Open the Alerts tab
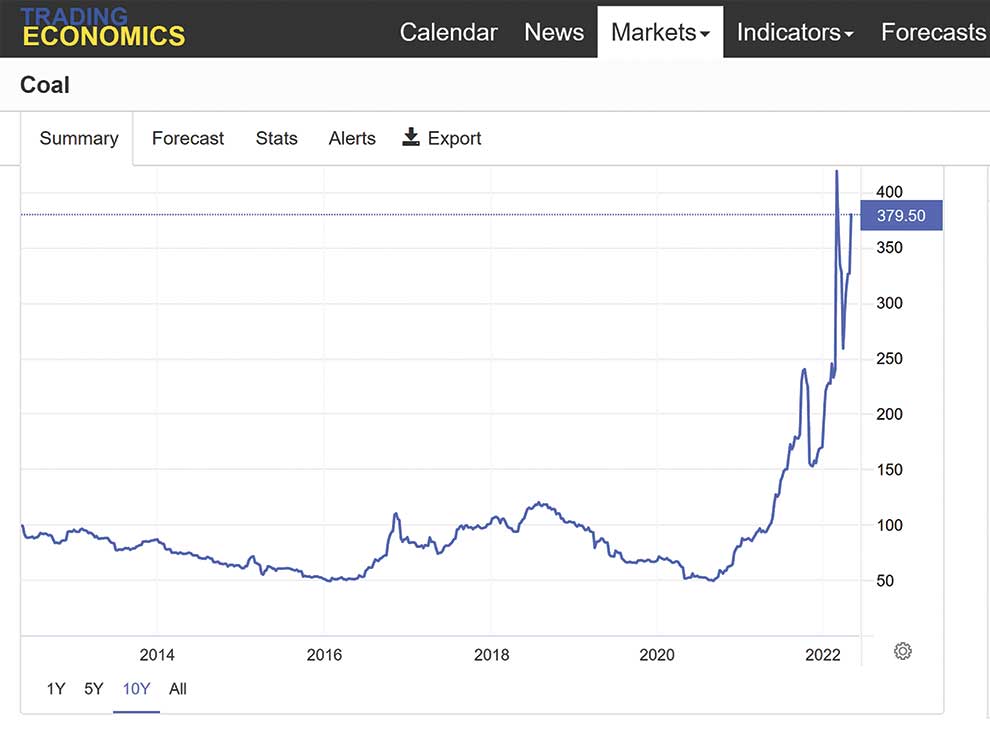The image size is (990, 744). point(352,139)
